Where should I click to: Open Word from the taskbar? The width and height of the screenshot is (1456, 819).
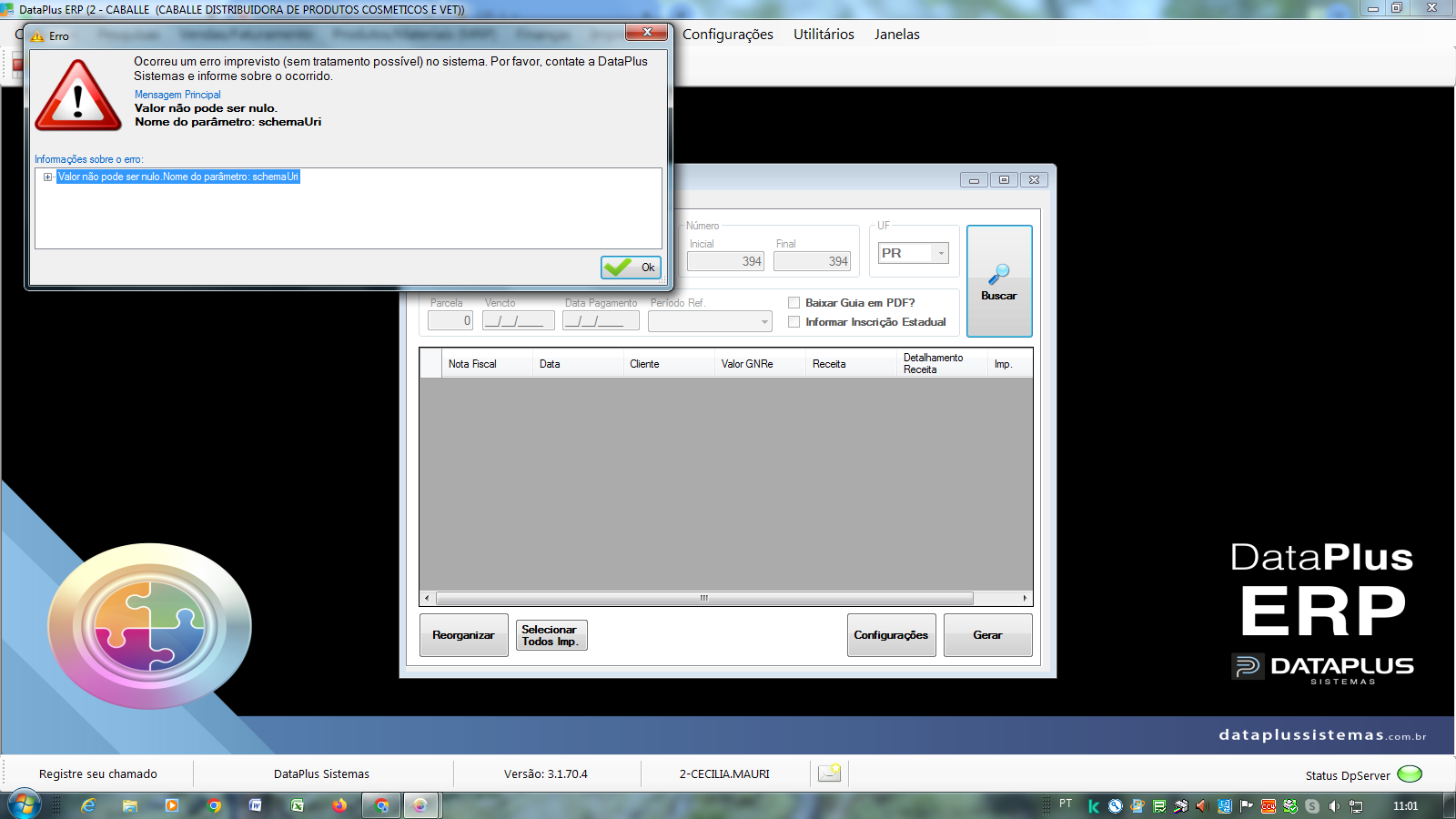pos(256,805)
